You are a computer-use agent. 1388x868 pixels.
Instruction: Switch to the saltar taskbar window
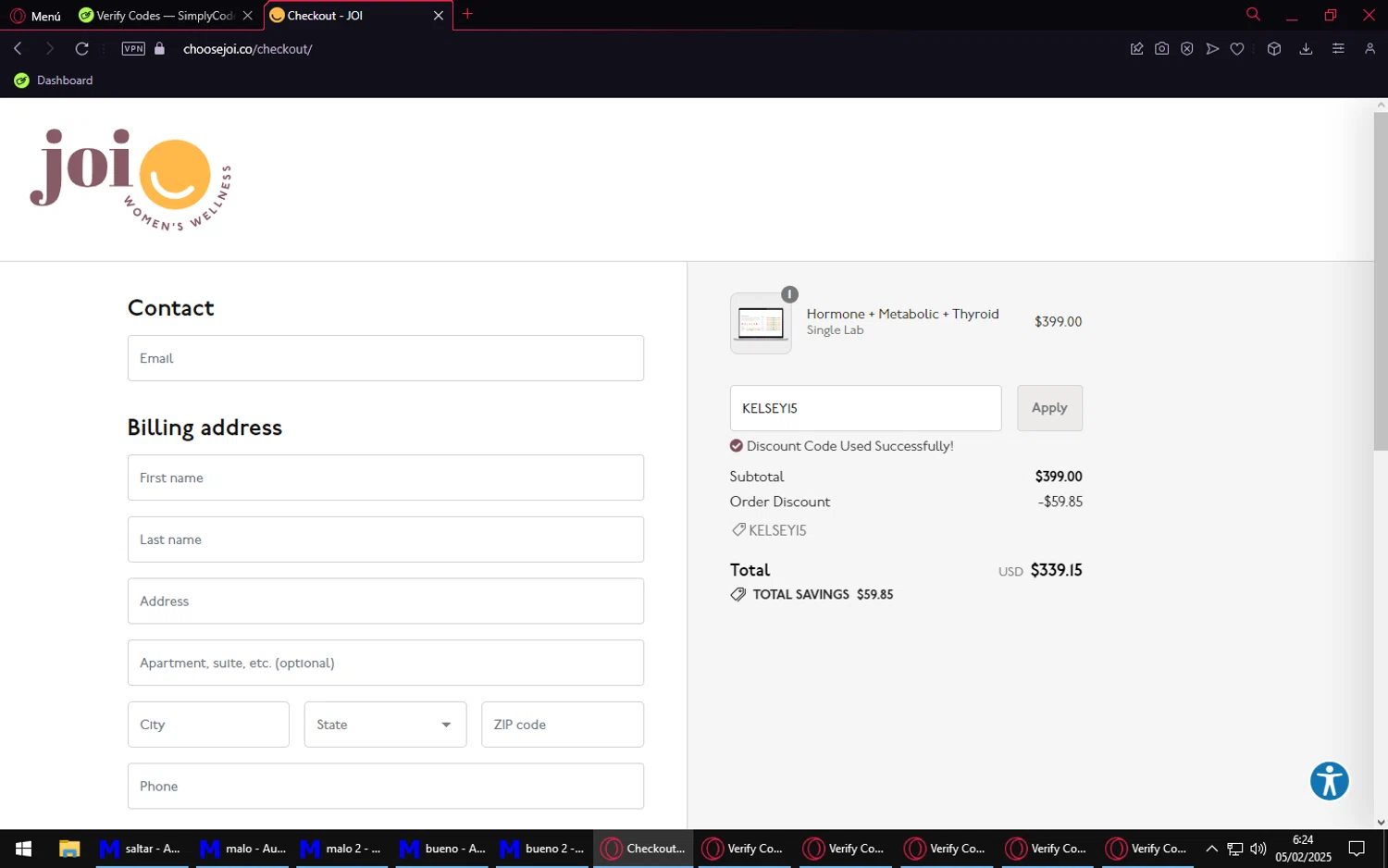tap(141, 849)
